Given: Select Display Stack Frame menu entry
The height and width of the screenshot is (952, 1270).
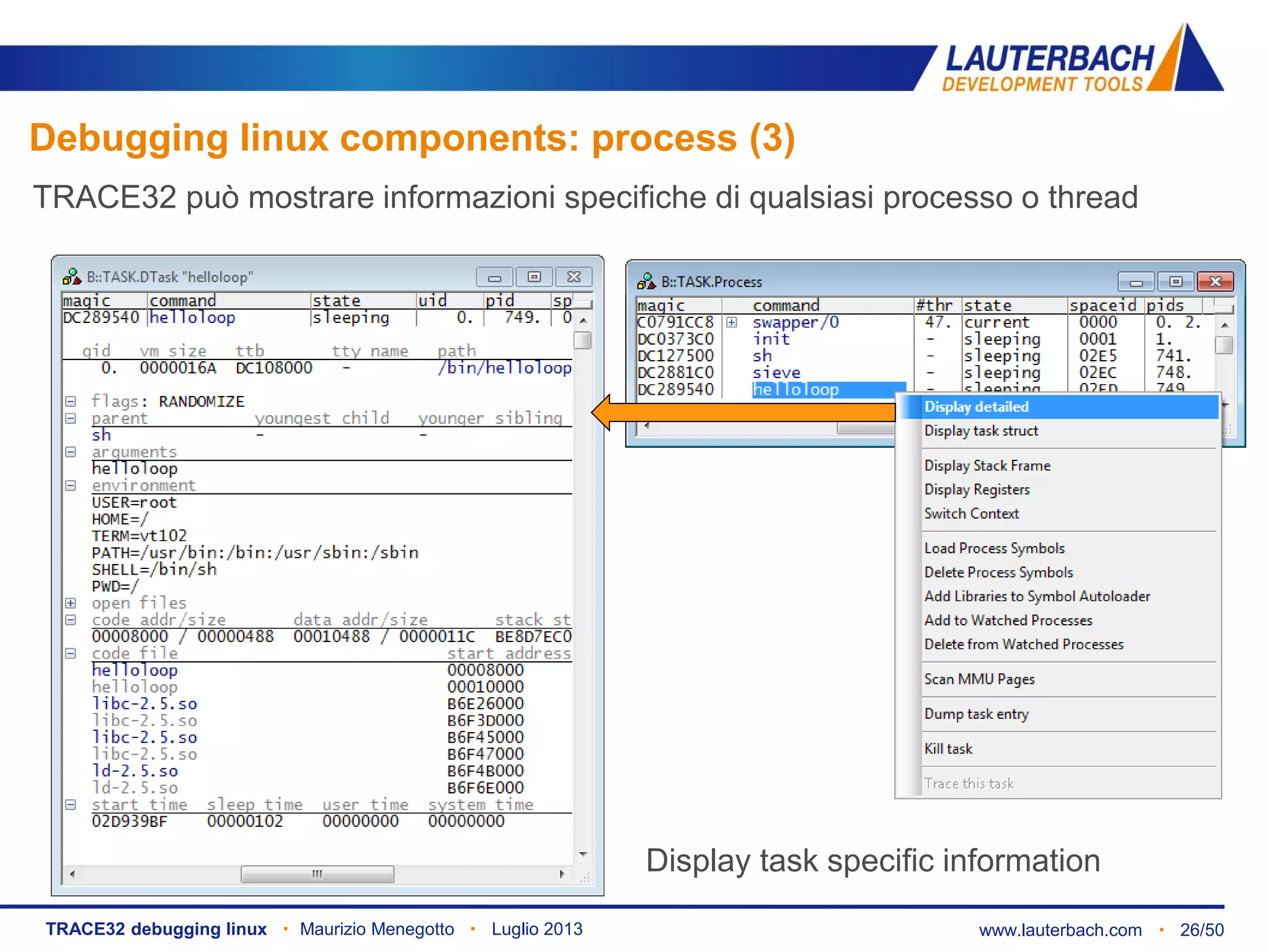Looking at the screenshot, I should click(x=987, y=465).
